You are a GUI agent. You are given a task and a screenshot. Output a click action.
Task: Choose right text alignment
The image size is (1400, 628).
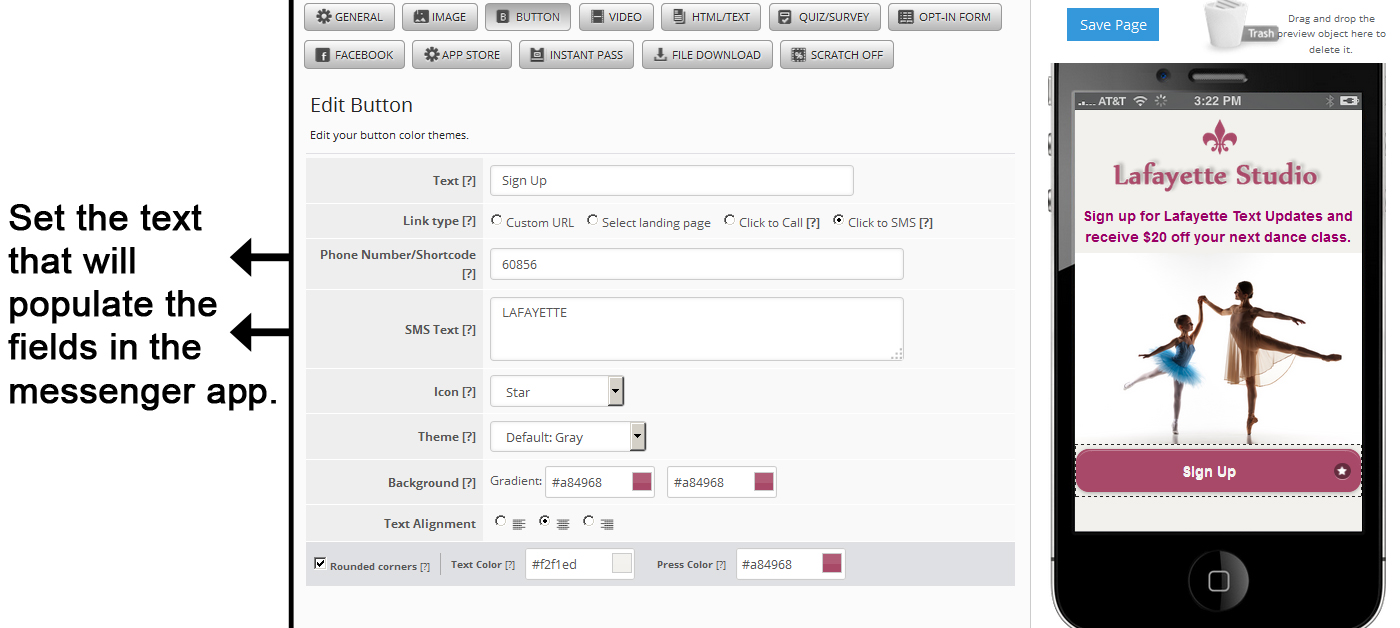point(589,521)
